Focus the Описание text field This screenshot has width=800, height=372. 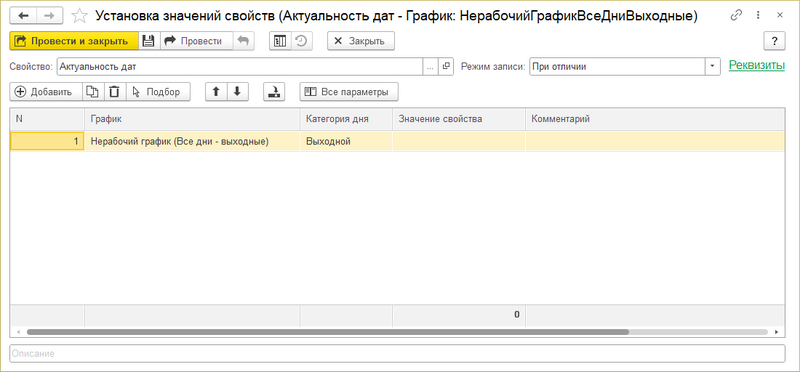tap(397, 353)
